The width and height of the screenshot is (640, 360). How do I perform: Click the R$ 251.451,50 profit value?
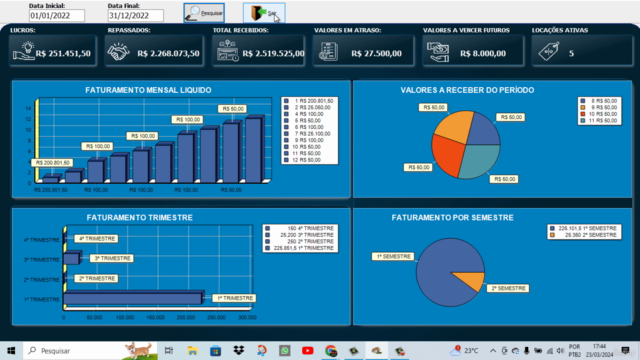pos(63,53)
